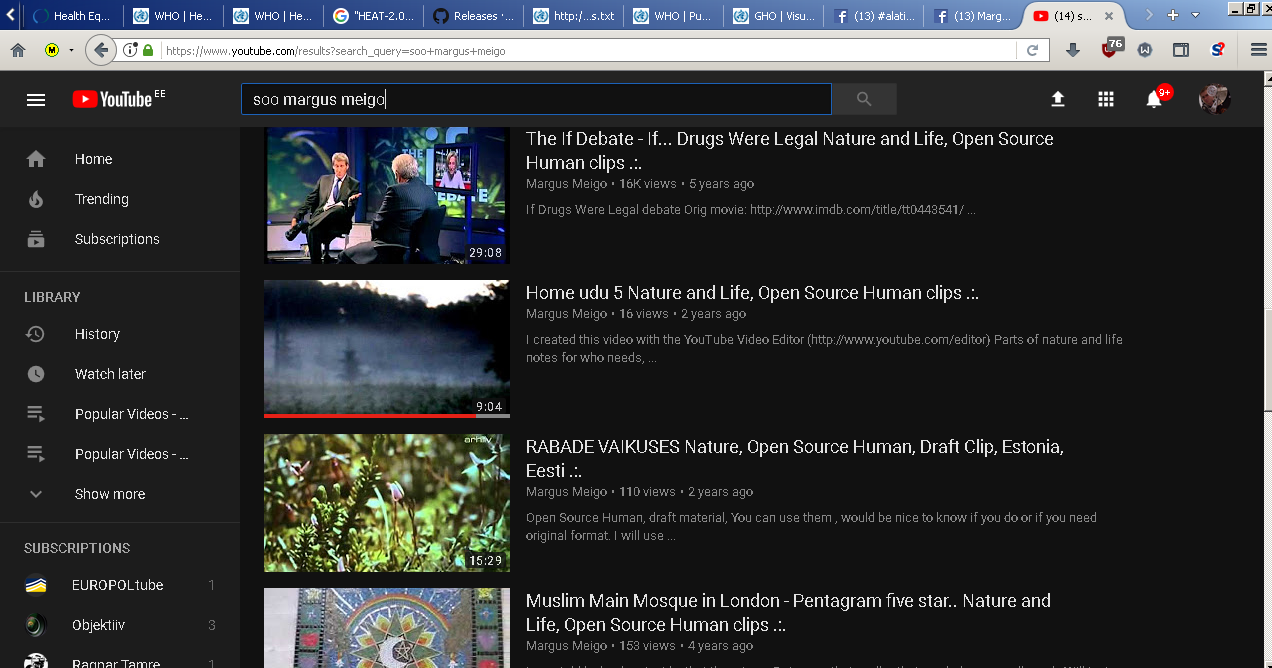The image size is (1272, 668).
Task: Click the Trending flame icon
Action: point(36,199)
